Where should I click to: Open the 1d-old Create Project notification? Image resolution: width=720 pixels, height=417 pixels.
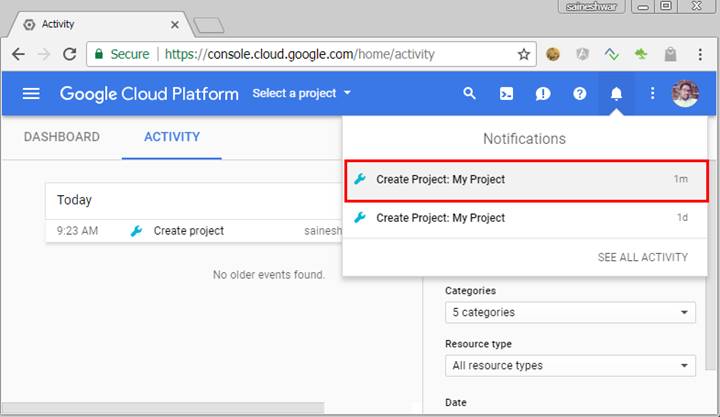[x=525, y=218]
